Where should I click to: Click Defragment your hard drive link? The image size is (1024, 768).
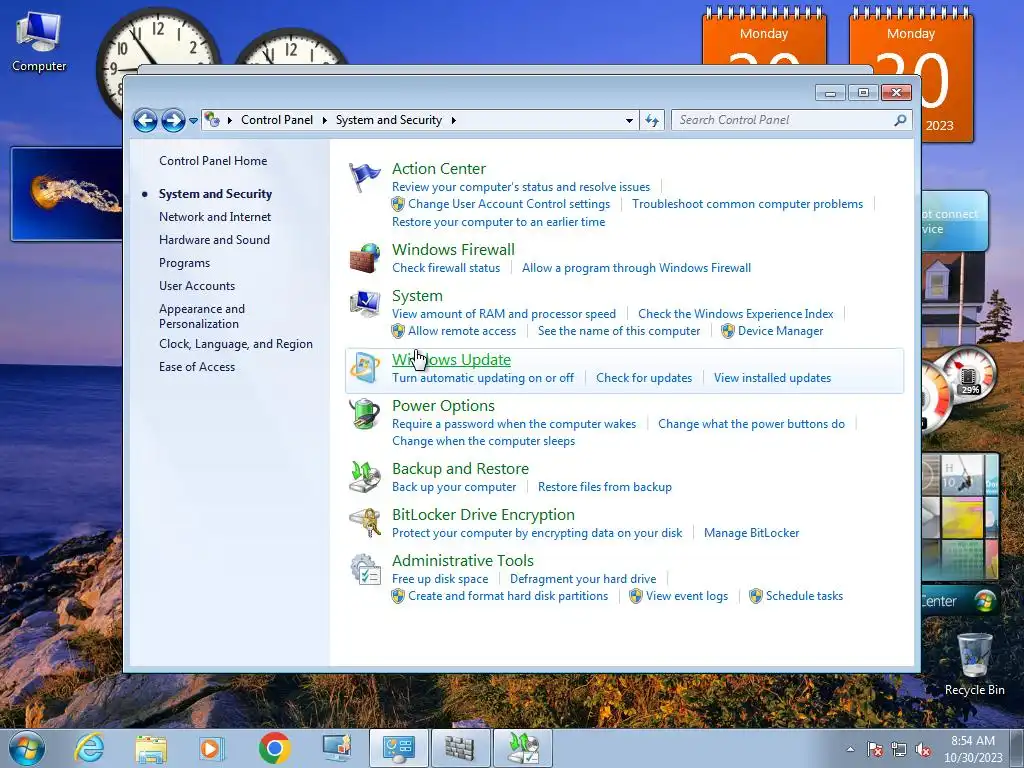click(583, 579)
